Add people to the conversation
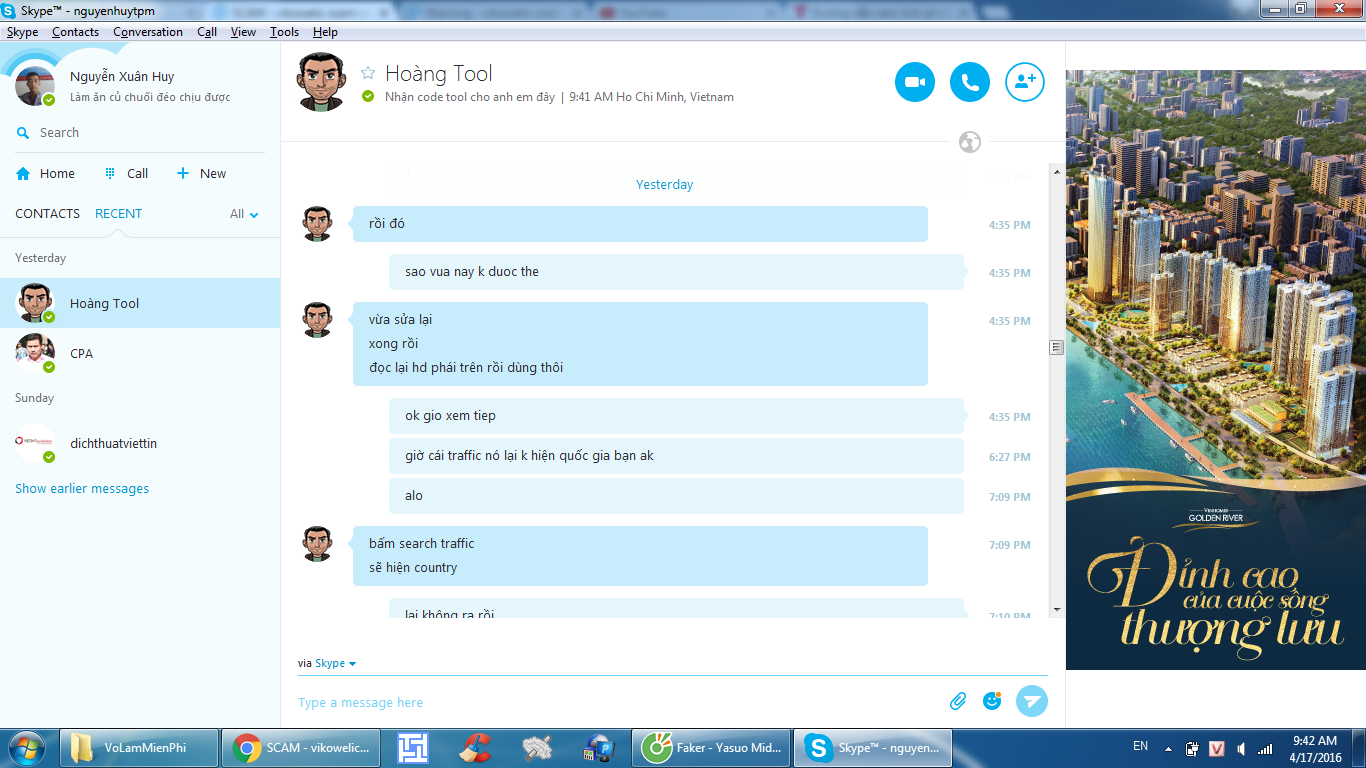Image resolution: width=1366 pixels, height=768 pixels. coord(1025,82)
